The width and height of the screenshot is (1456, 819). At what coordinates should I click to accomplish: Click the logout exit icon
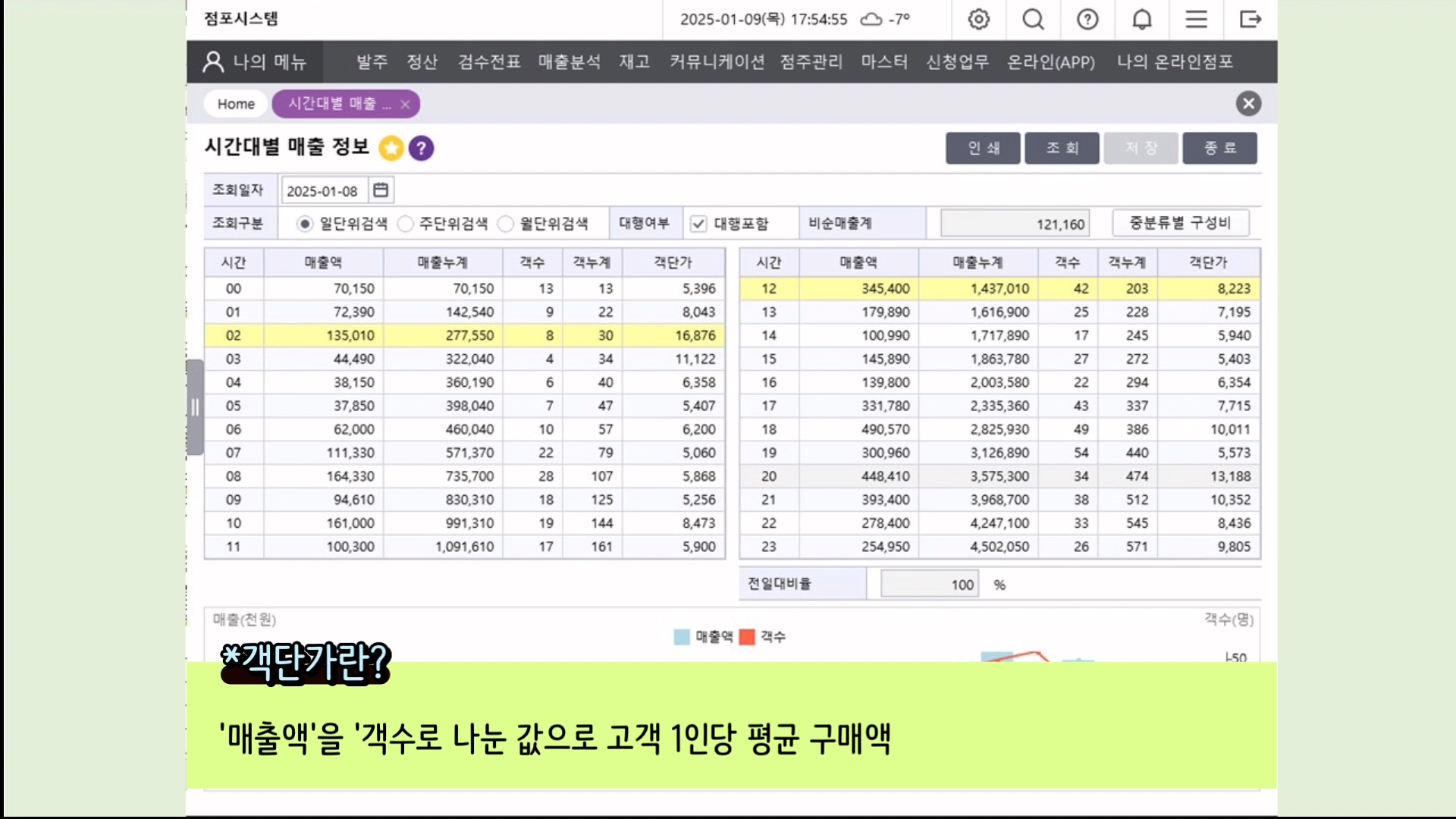(x=1250, y=19)
